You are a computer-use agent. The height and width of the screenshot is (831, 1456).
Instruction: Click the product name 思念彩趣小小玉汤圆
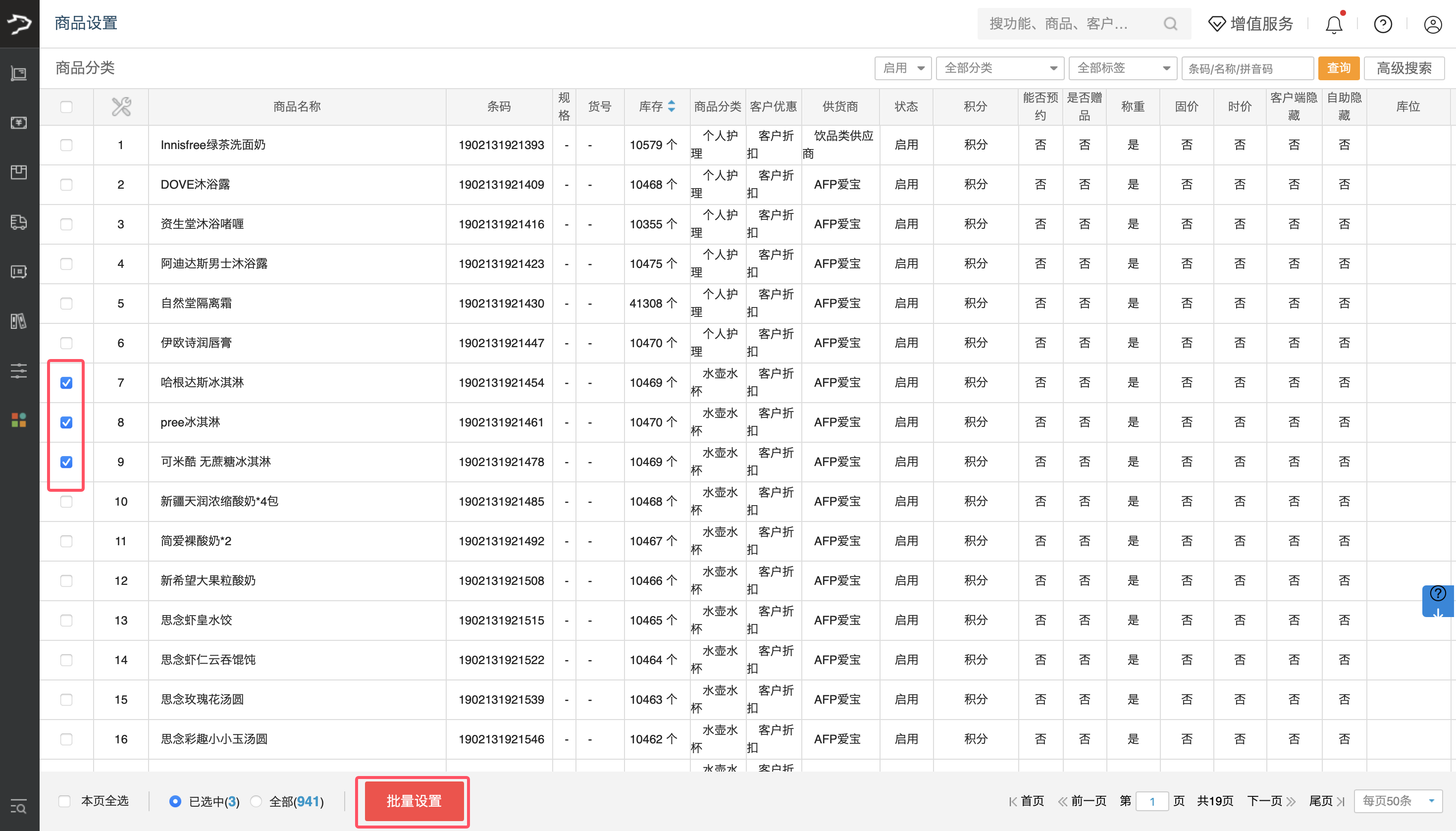tap(214, 739)
